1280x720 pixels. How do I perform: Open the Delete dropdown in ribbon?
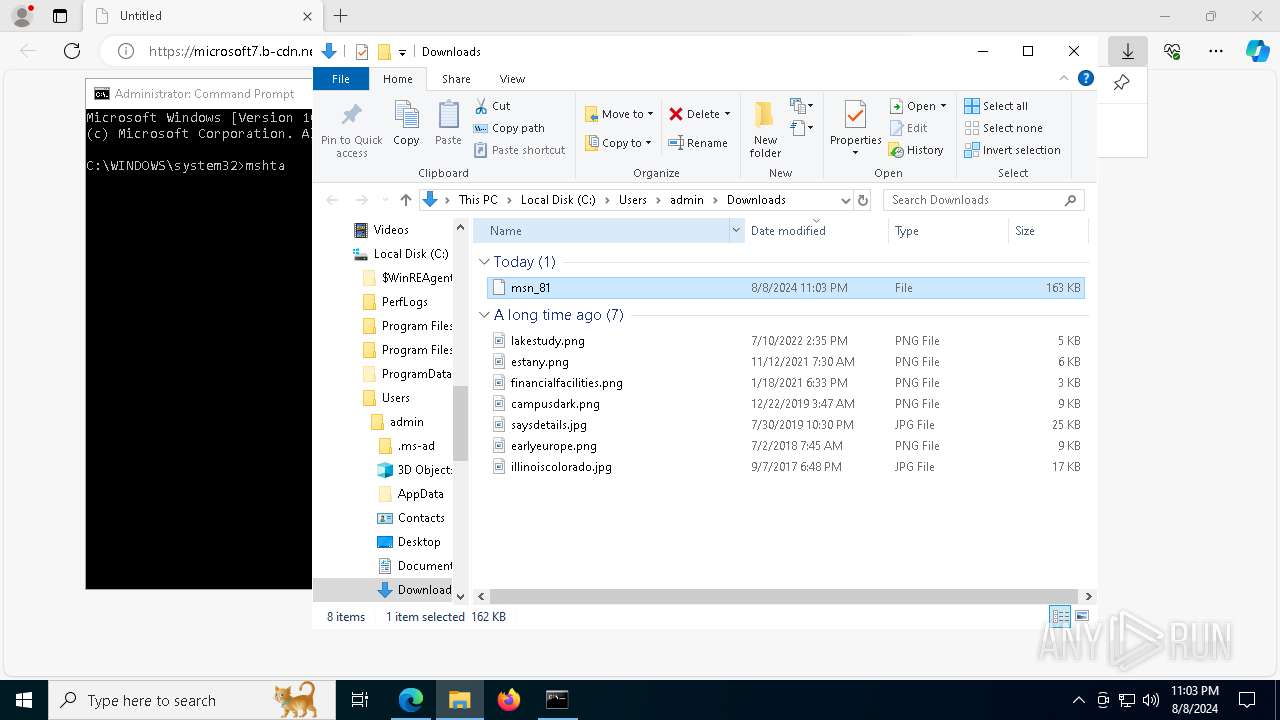click(x=699, y=114)
